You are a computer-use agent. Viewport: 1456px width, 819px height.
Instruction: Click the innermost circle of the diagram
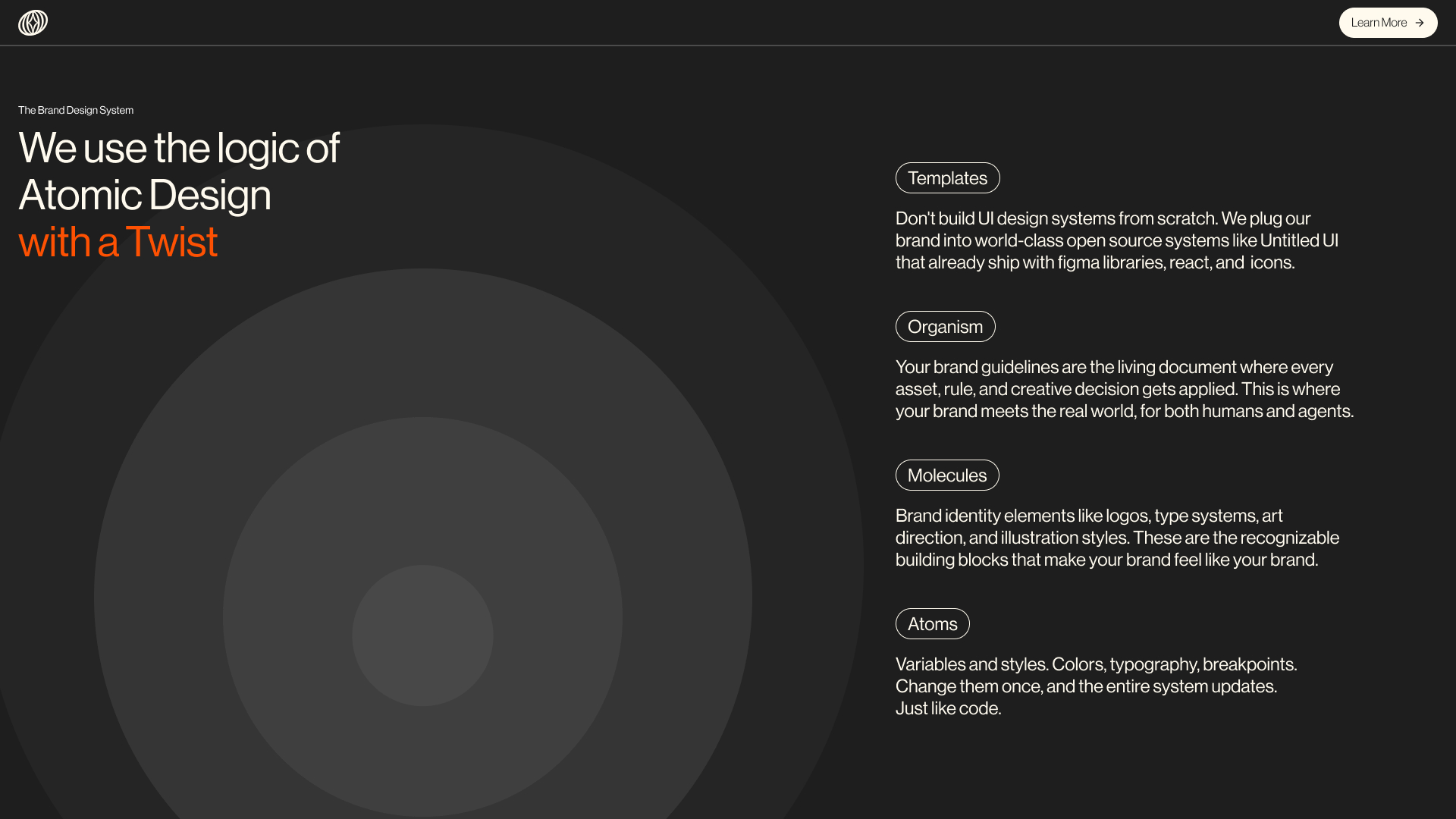click(x=422, y=635)
